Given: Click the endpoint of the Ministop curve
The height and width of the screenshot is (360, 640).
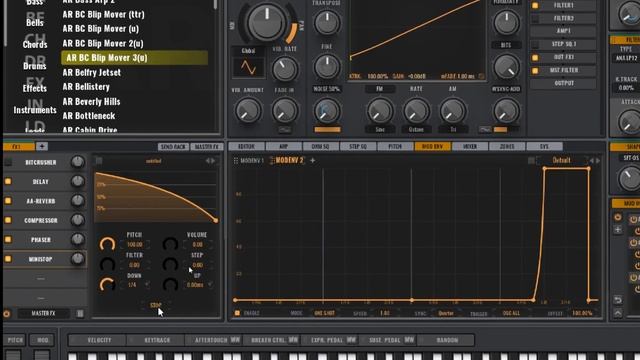Looking at the screenshot, I should (216, 220).
